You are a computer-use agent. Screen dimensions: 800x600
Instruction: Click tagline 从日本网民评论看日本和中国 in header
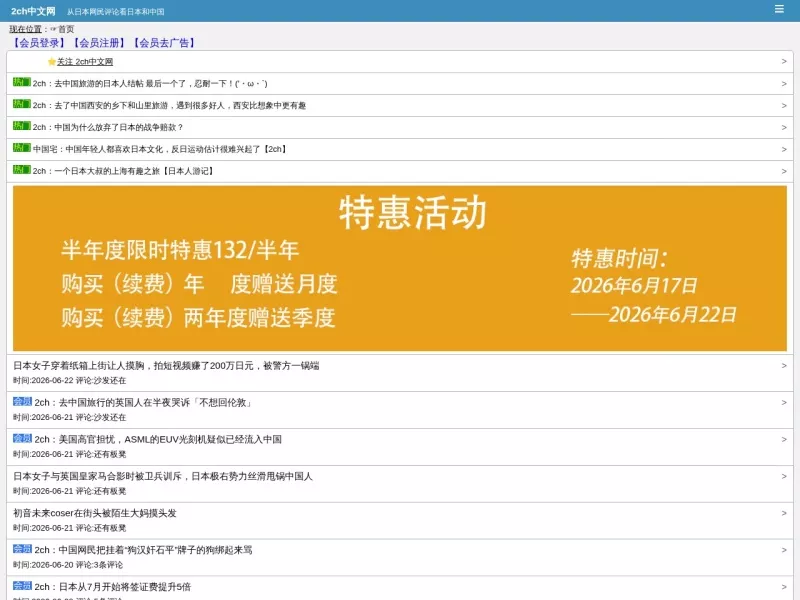point(116,12)
